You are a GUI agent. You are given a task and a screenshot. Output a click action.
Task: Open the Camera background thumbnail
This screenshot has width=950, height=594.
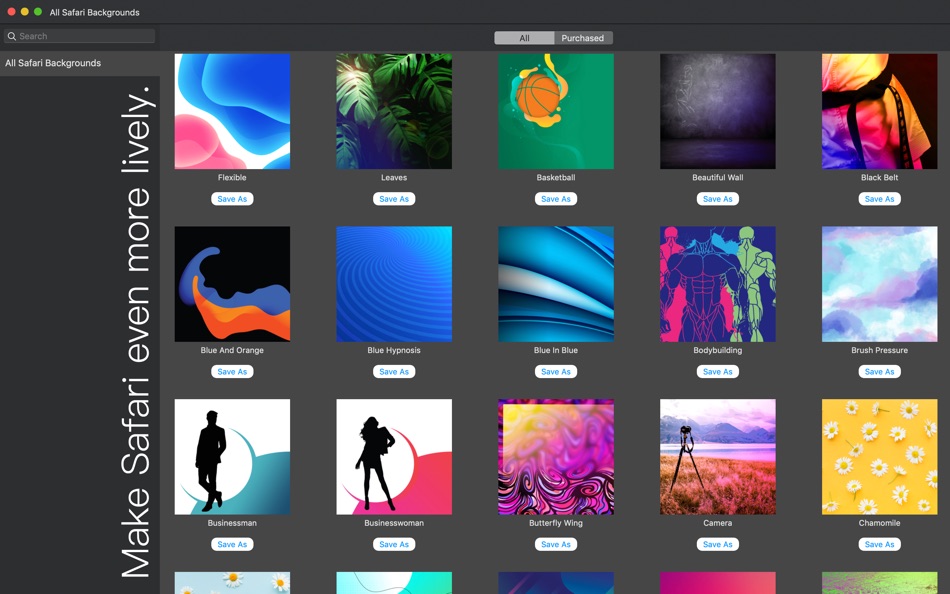717,457
